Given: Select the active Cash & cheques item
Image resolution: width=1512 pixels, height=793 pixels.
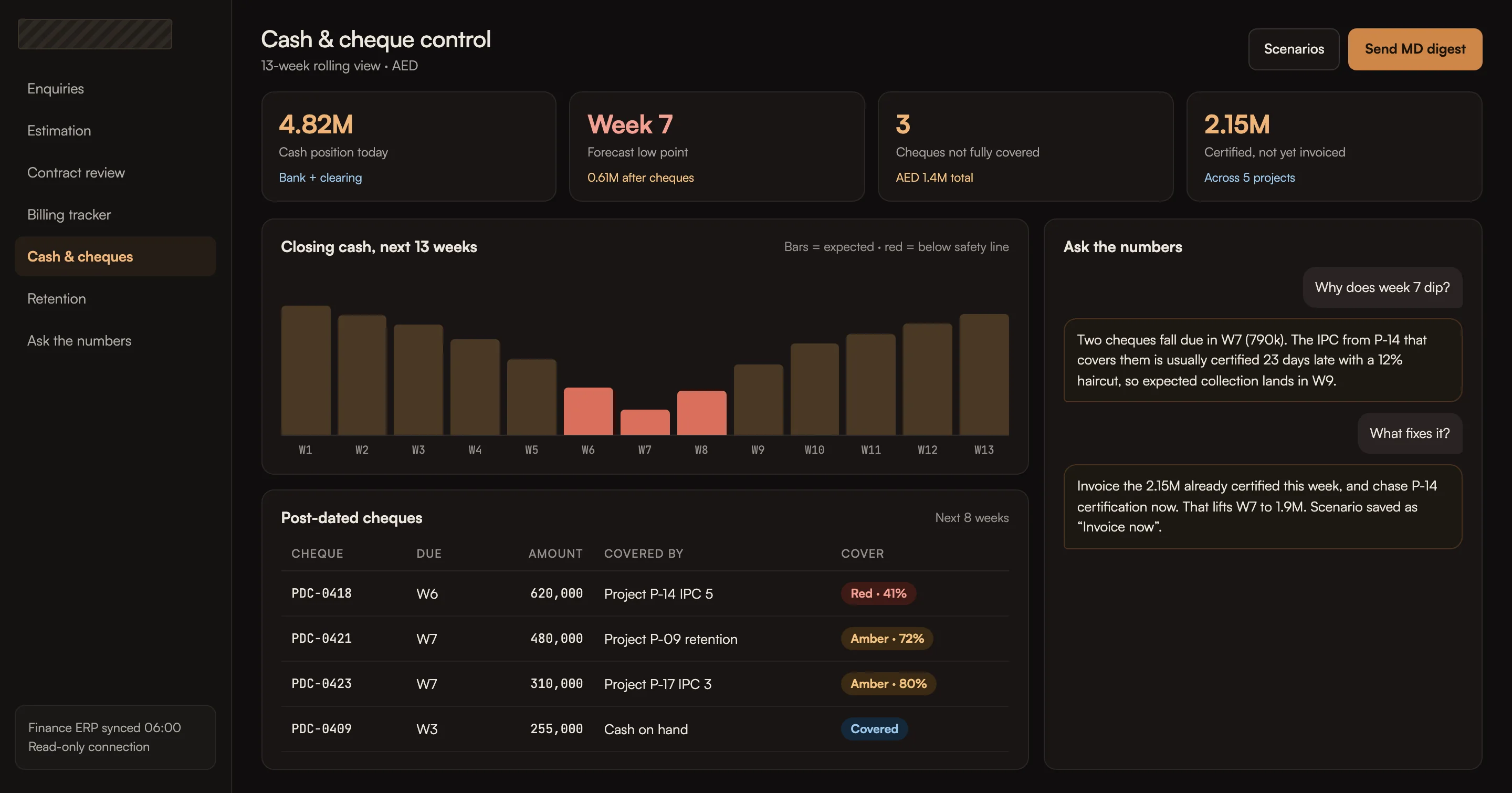Looking at the screenshot, I should pos(115,256).
